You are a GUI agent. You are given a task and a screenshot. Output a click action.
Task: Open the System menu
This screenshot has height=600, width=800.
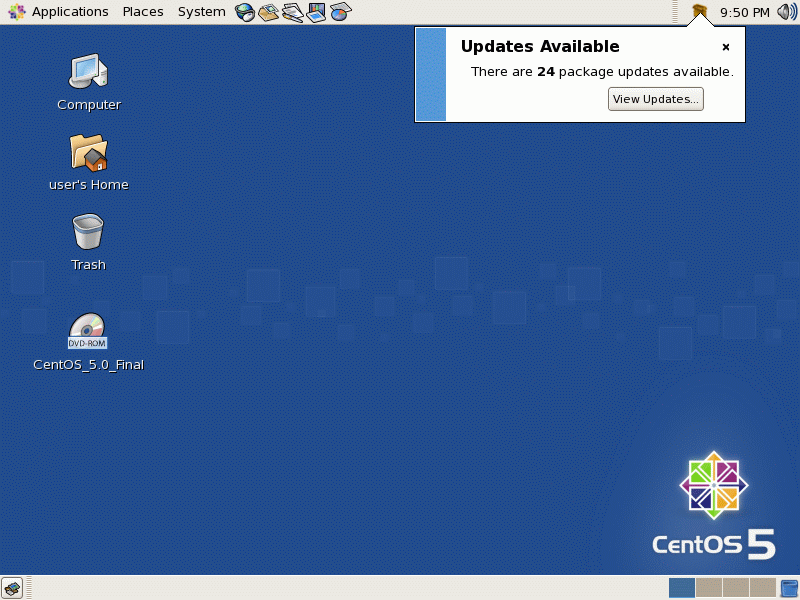pyautogui.click(x=201, y=11)
